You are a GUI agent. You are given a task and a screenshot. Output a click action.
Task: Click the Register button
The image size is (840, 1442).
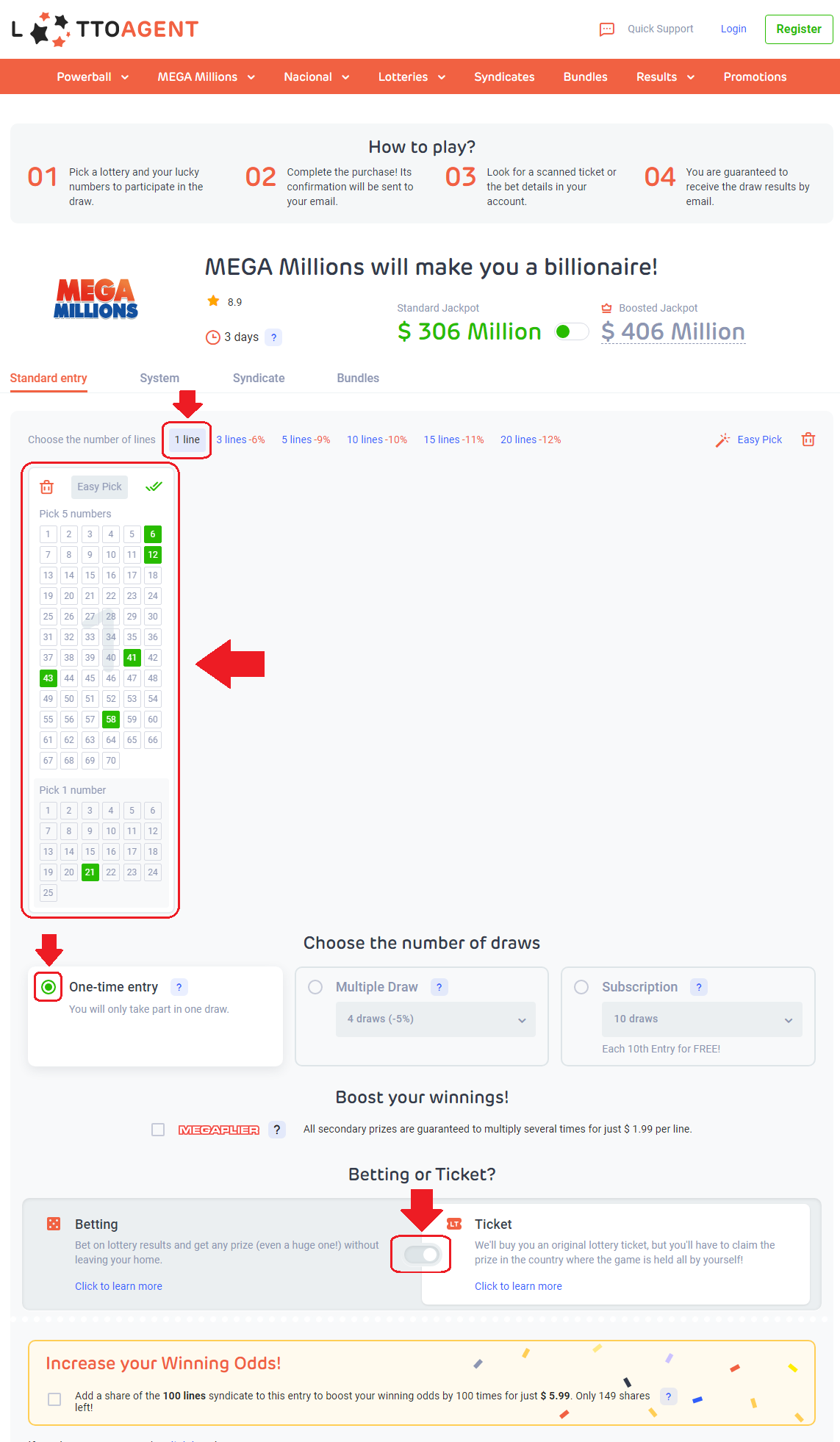799,29
